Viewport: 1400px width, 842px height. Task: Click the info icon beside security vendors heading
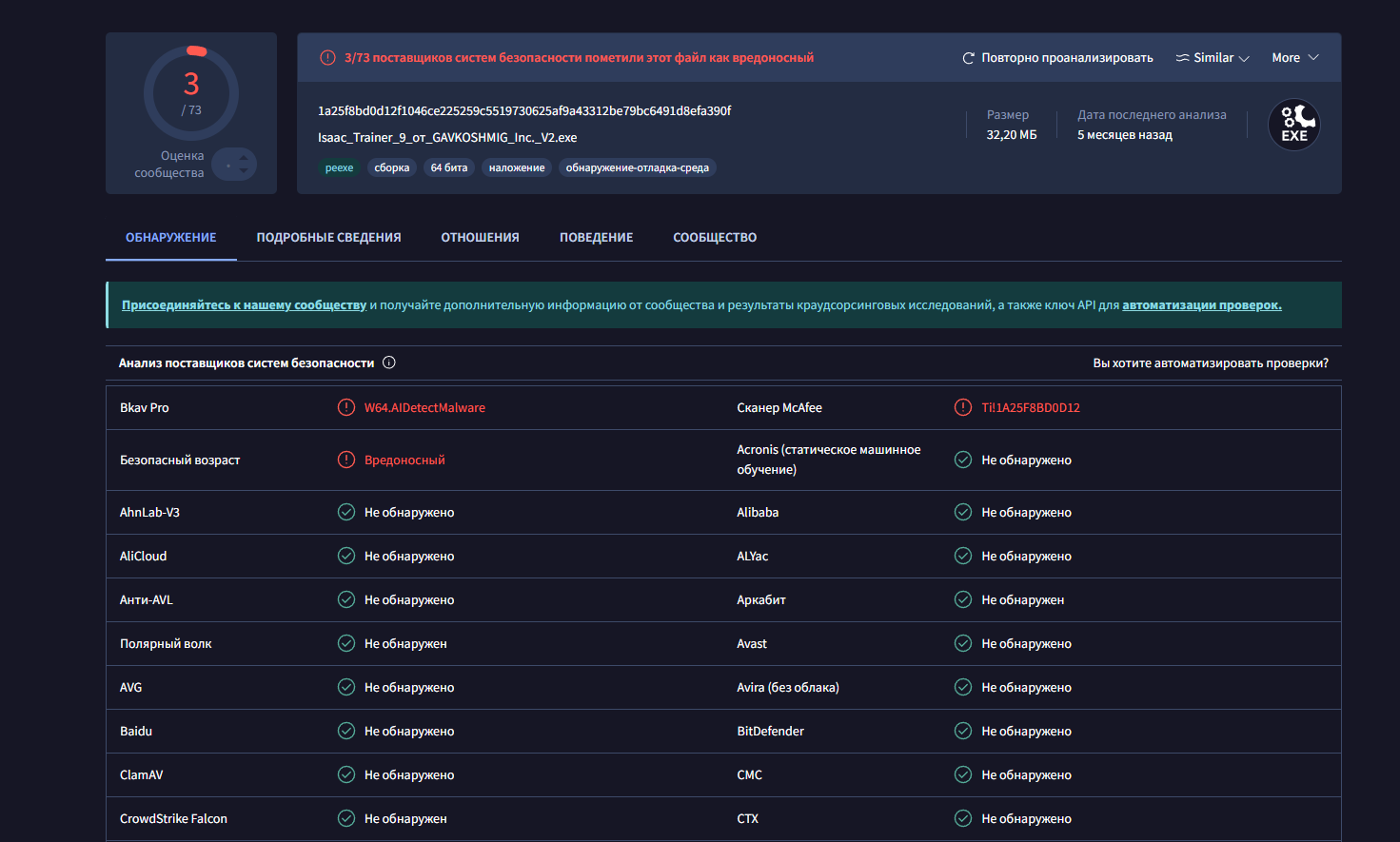pyautogui.click(x=389, y=362)
